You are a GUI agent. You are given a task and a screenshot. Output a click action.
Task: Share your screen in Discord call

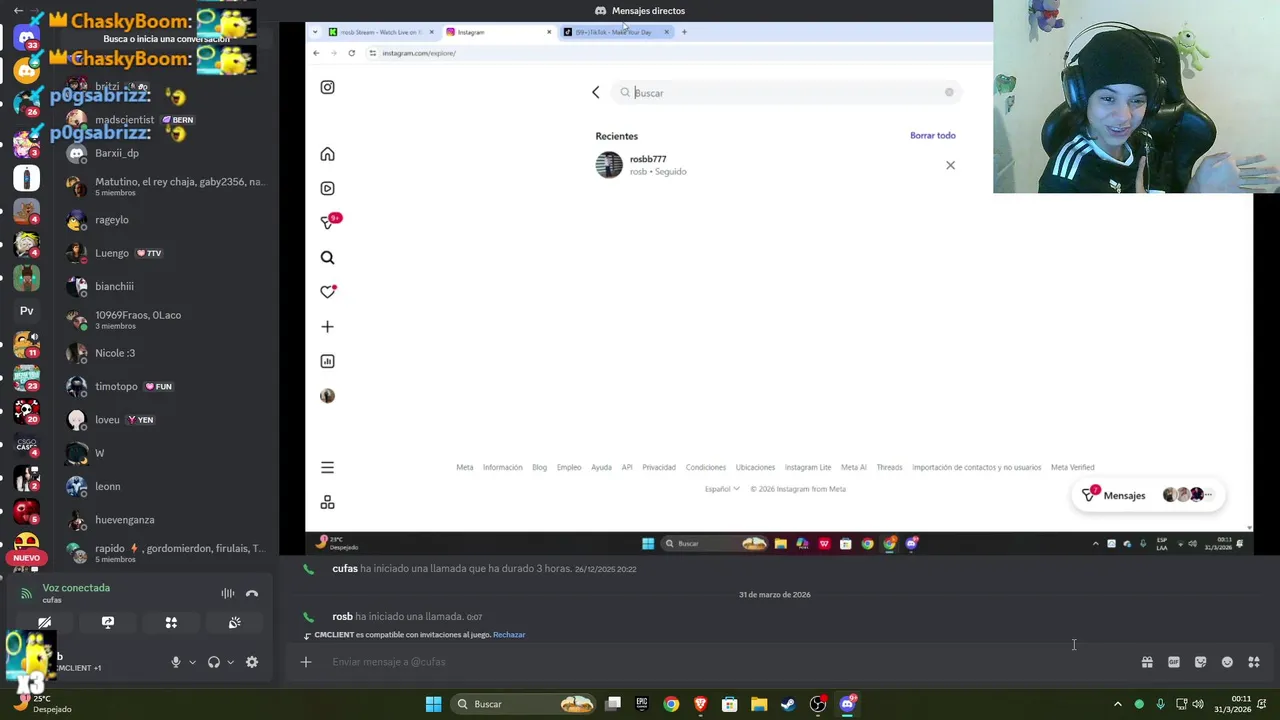click(x=108, y=622)
